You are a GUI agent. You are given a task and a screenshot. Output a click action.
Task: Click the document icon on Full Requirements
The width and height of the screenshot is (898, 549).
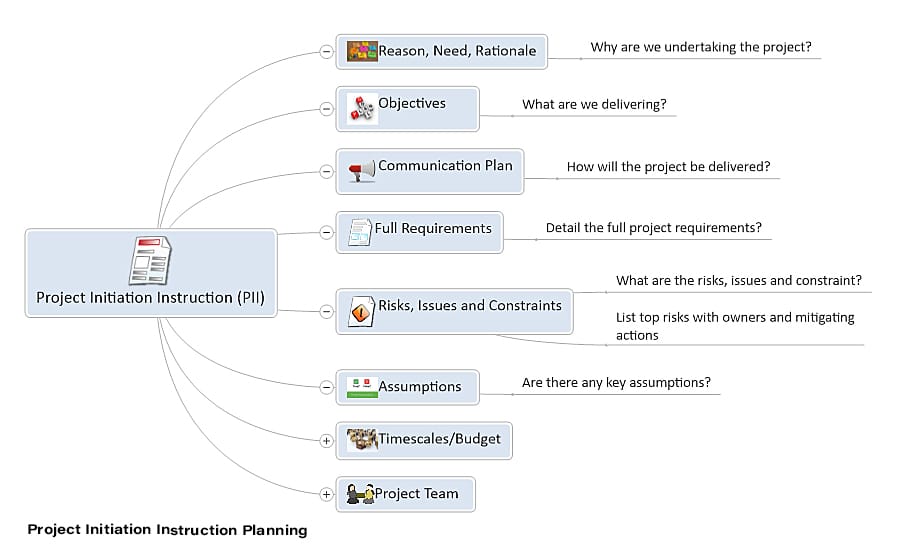360,232
